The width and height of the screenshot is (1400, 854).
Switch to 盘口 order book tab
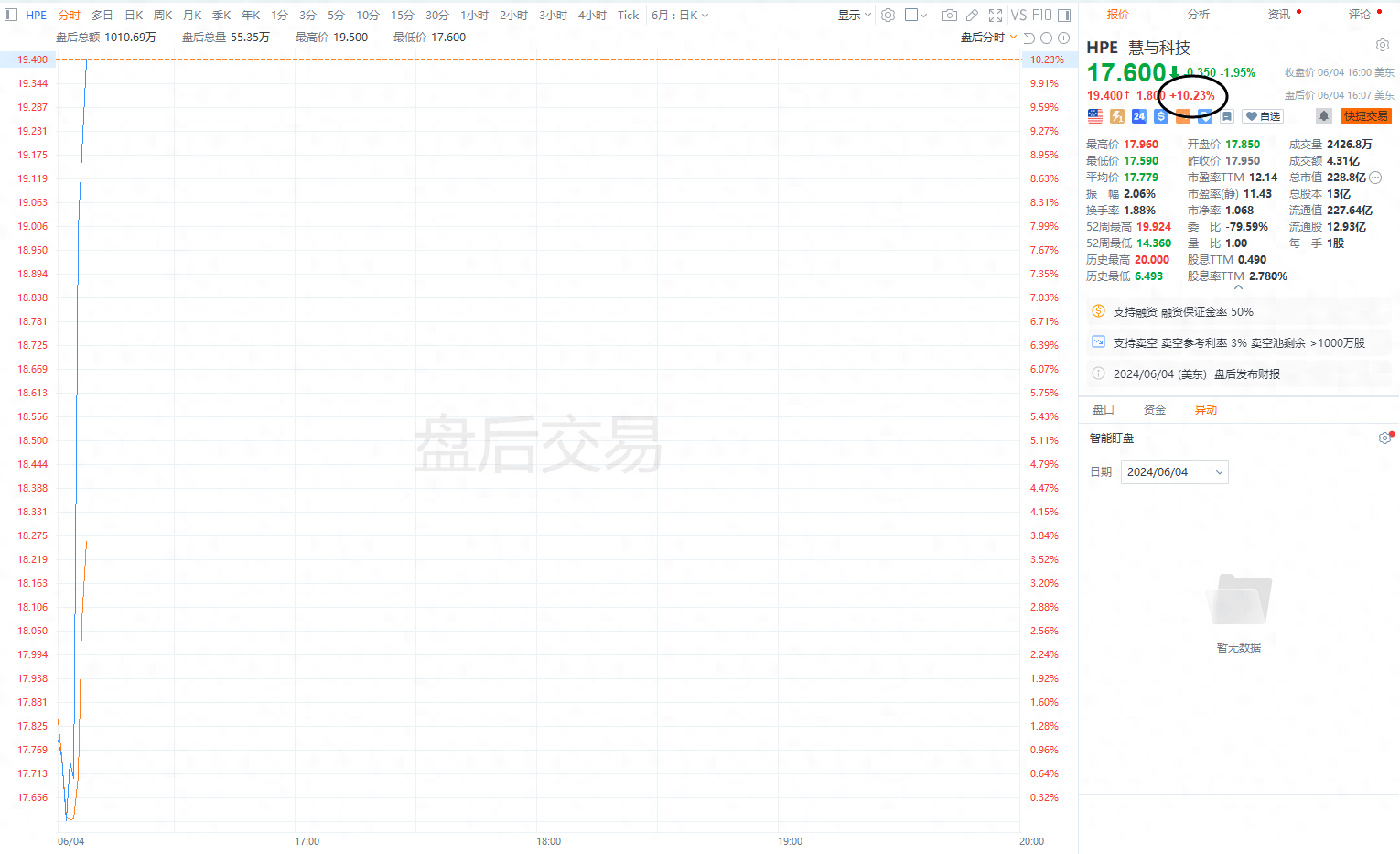pyautogui.click(x=1104, y=410)
